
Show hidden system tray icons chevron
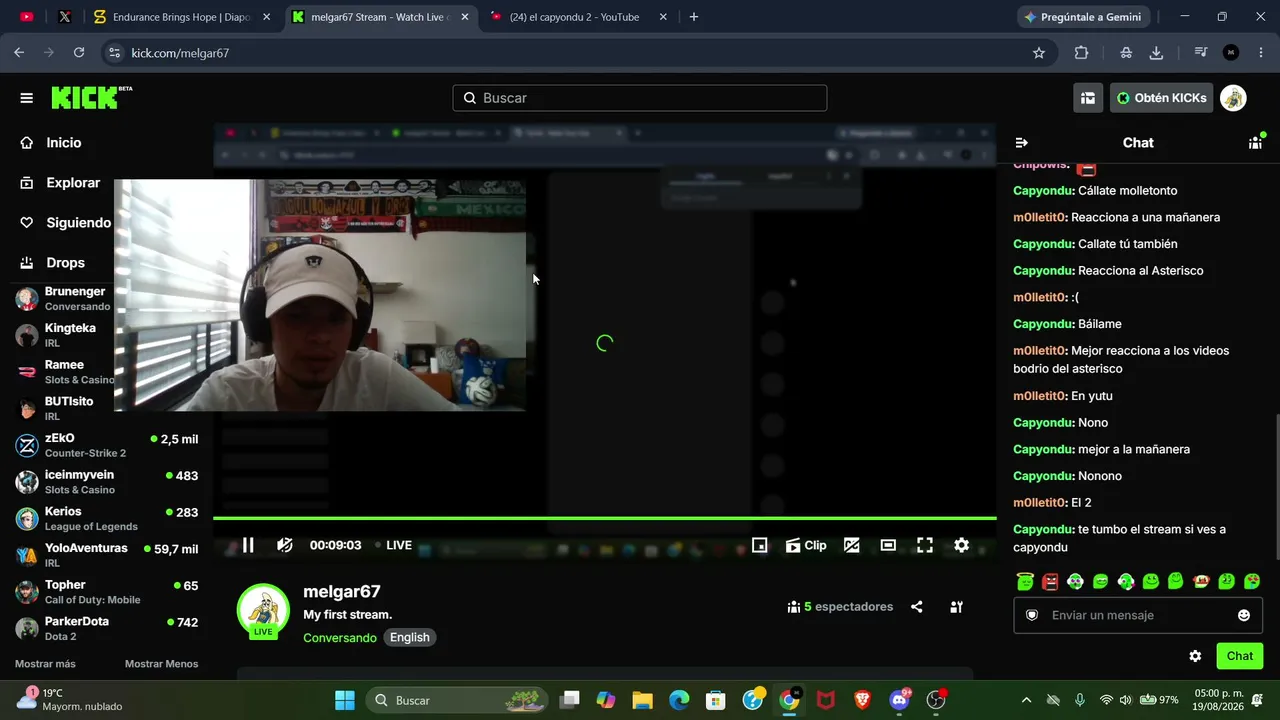[x=1026, y=700]
